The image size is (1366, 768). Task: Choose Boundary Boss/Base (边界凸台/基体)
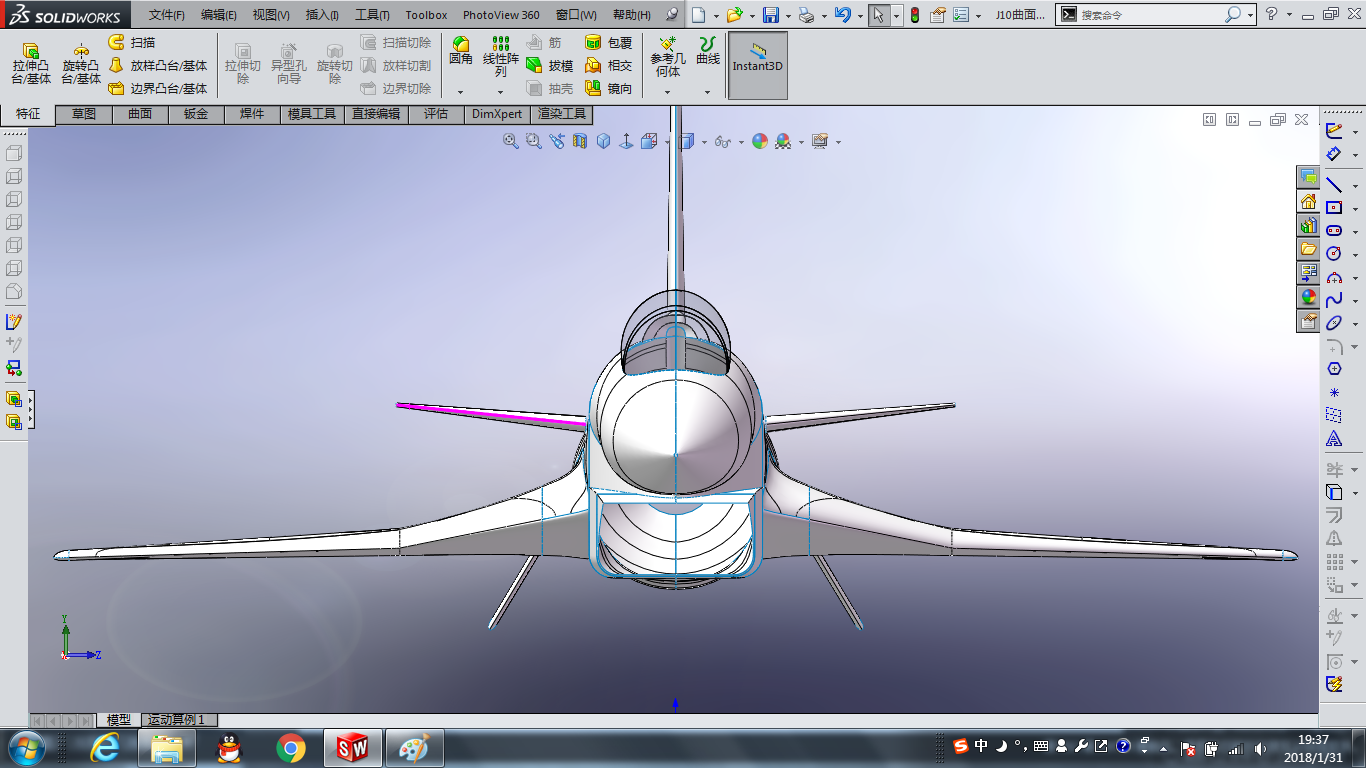click(x=157, y=88)
